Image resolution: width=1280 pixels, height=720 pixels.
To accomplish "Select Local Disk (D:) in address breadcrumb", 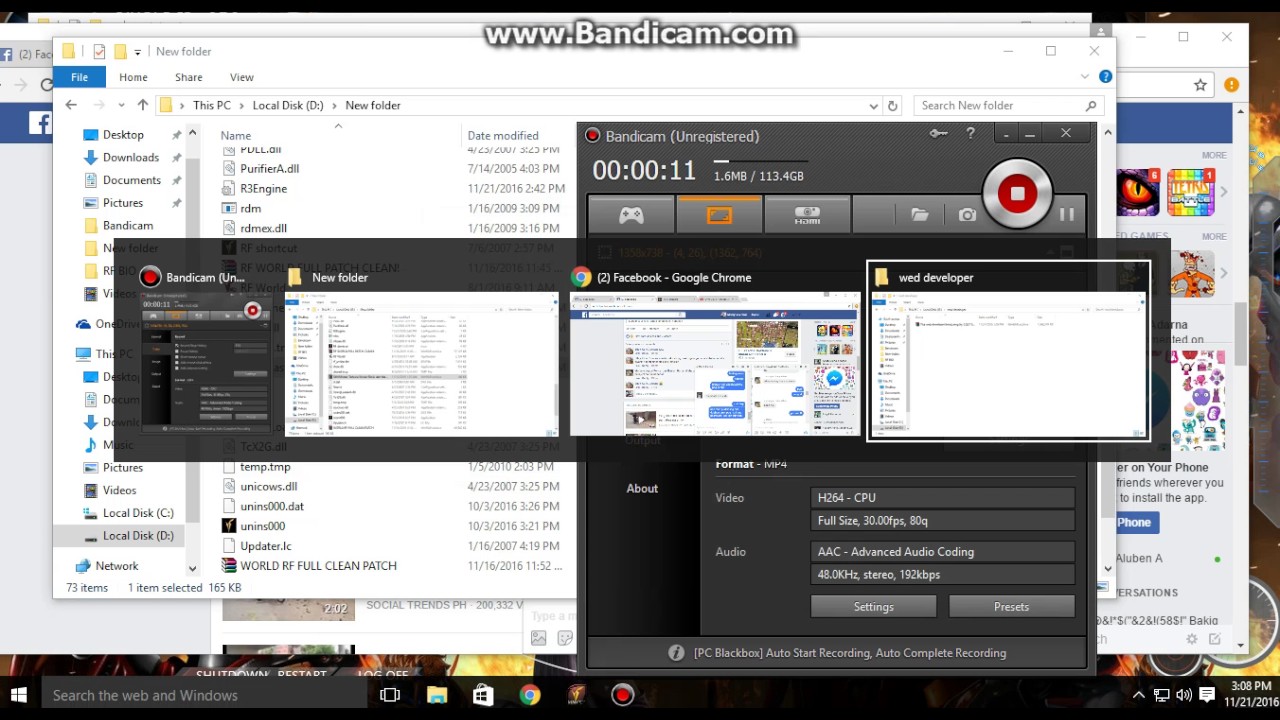I will tap(288, 105).
